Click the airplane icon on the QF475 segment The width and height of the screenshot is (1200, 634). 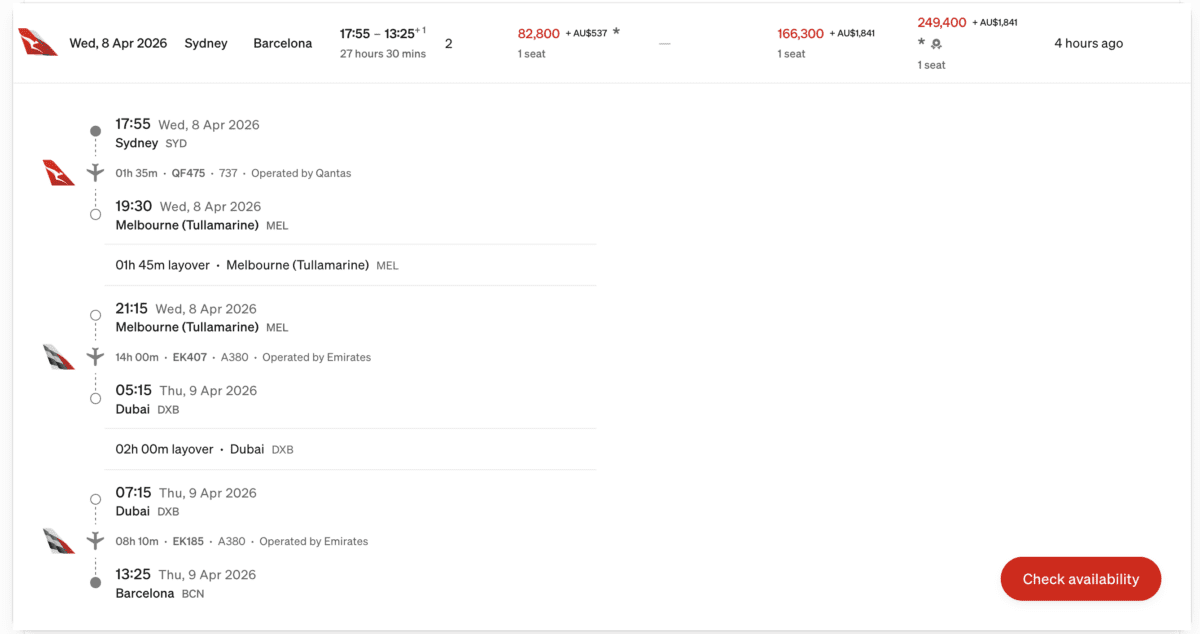click(x=96, y=173)
